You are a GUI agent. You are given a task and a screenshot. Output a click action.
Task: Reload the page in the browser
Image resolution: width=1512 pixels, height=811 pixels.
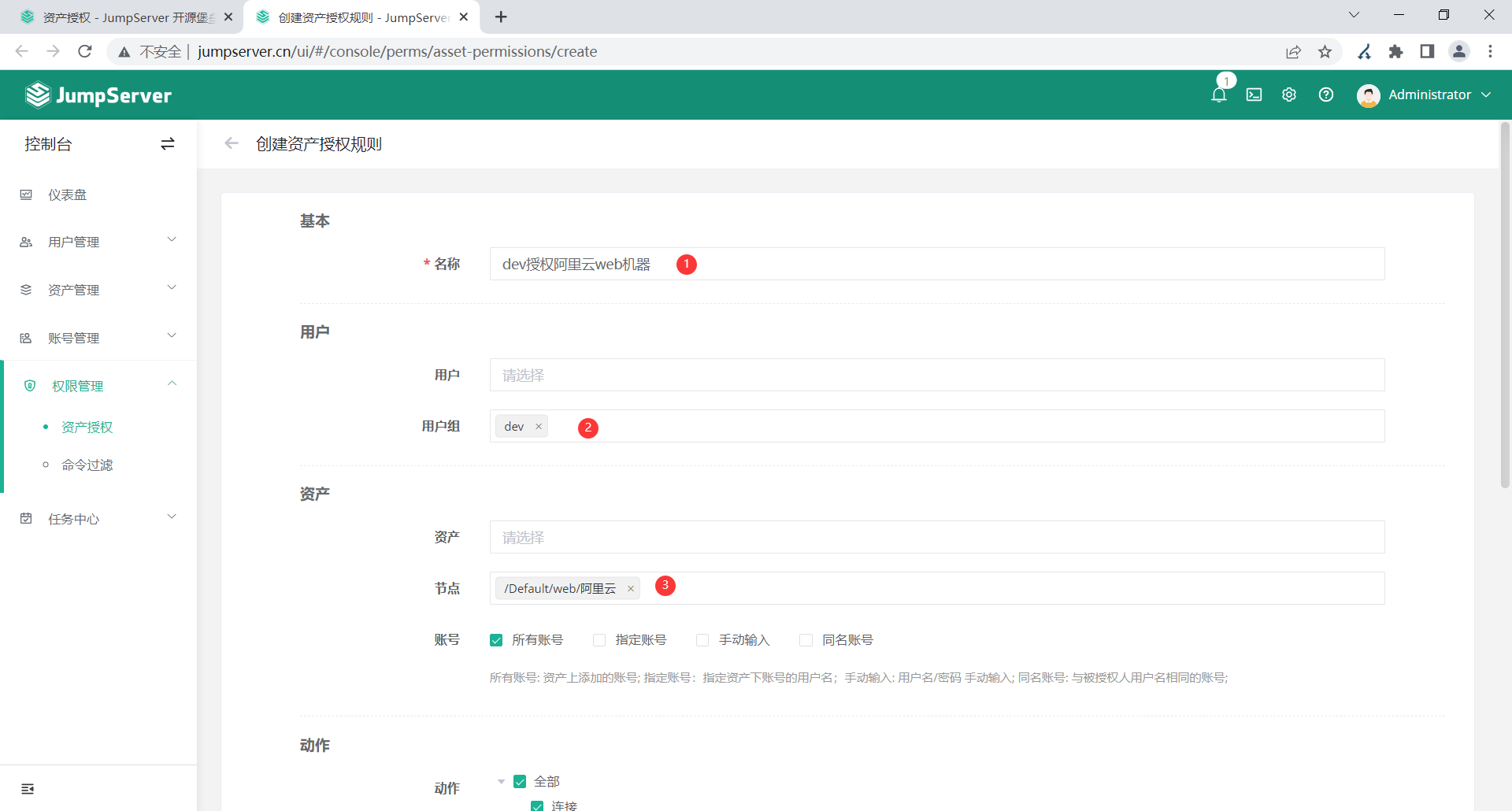85,51
